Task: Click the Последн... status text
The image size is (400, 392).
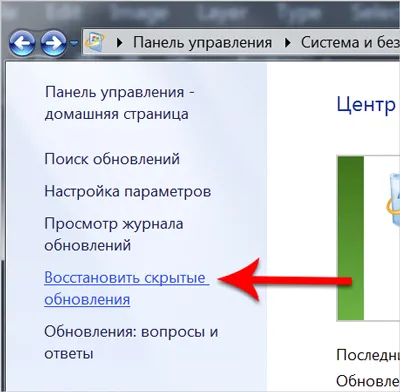Action: [368, 355]
